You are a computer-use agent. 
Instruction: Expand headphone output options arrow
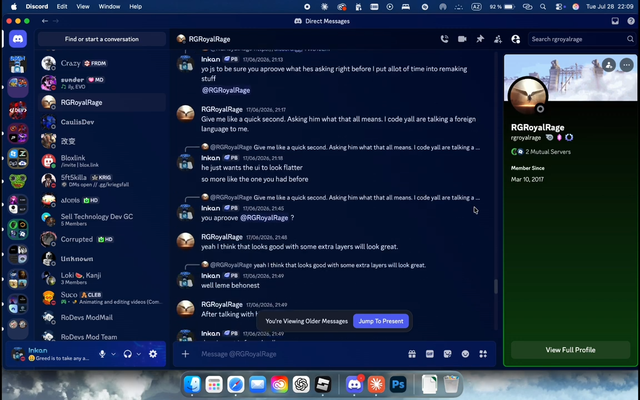coord(139,354)
